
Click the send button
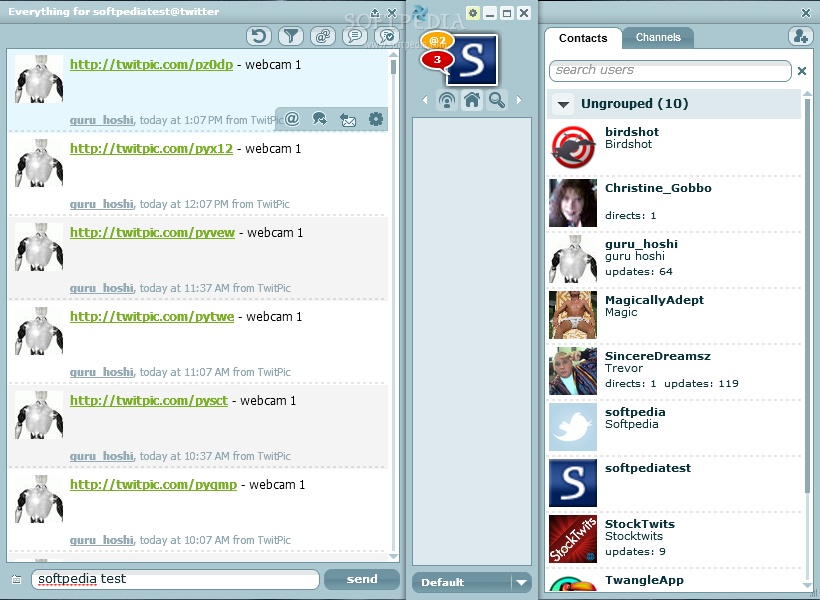[362, 579]
